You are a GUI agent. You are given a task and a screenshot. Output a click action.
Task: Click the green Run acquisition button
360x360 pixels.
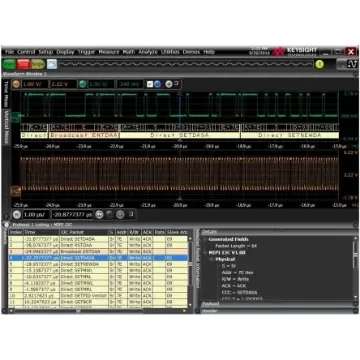coord(9,64)
